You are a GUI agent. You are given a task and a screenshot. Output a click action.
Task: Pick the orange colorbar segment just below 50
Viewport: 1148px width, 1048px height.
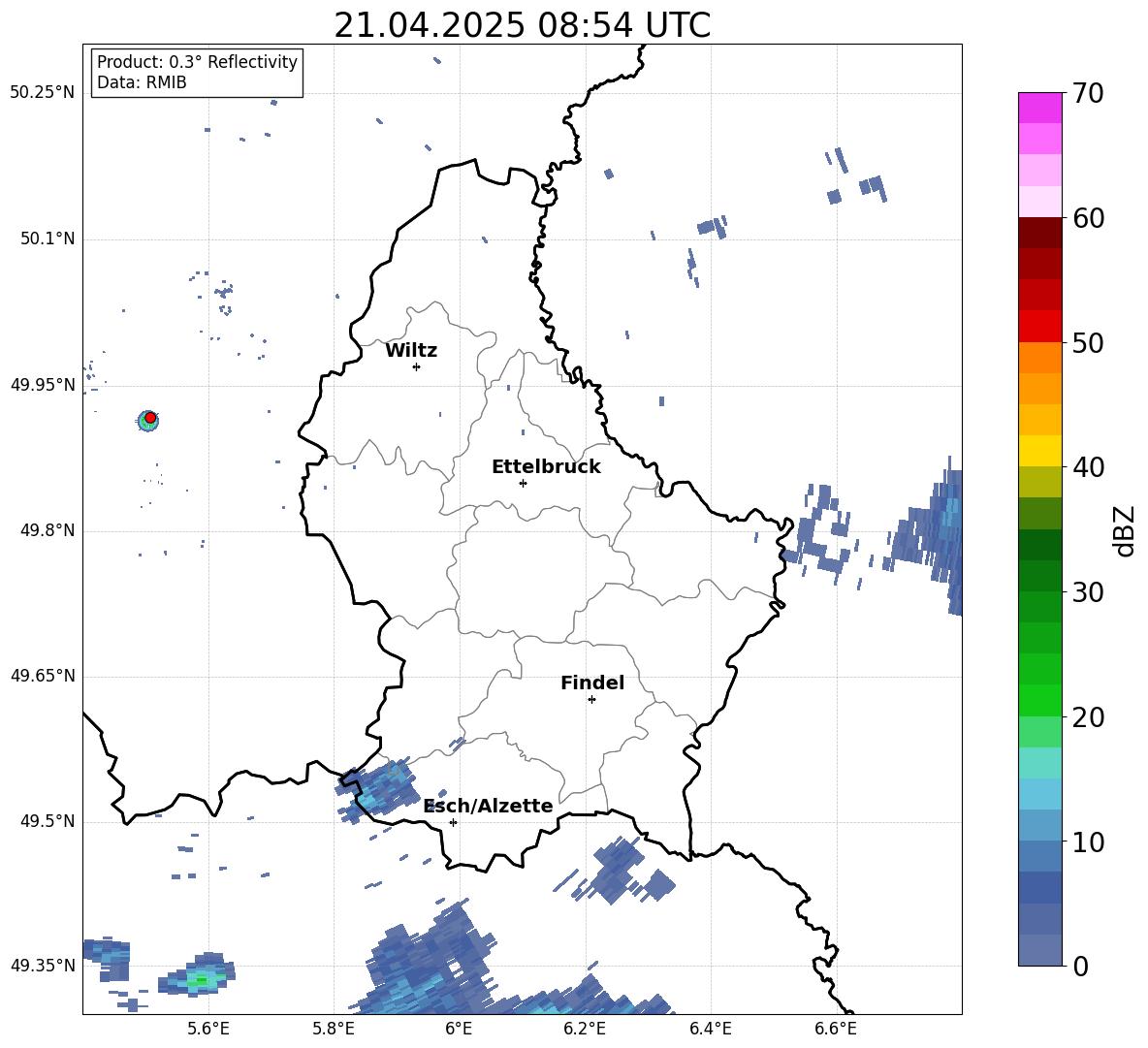pos(1039,357)
